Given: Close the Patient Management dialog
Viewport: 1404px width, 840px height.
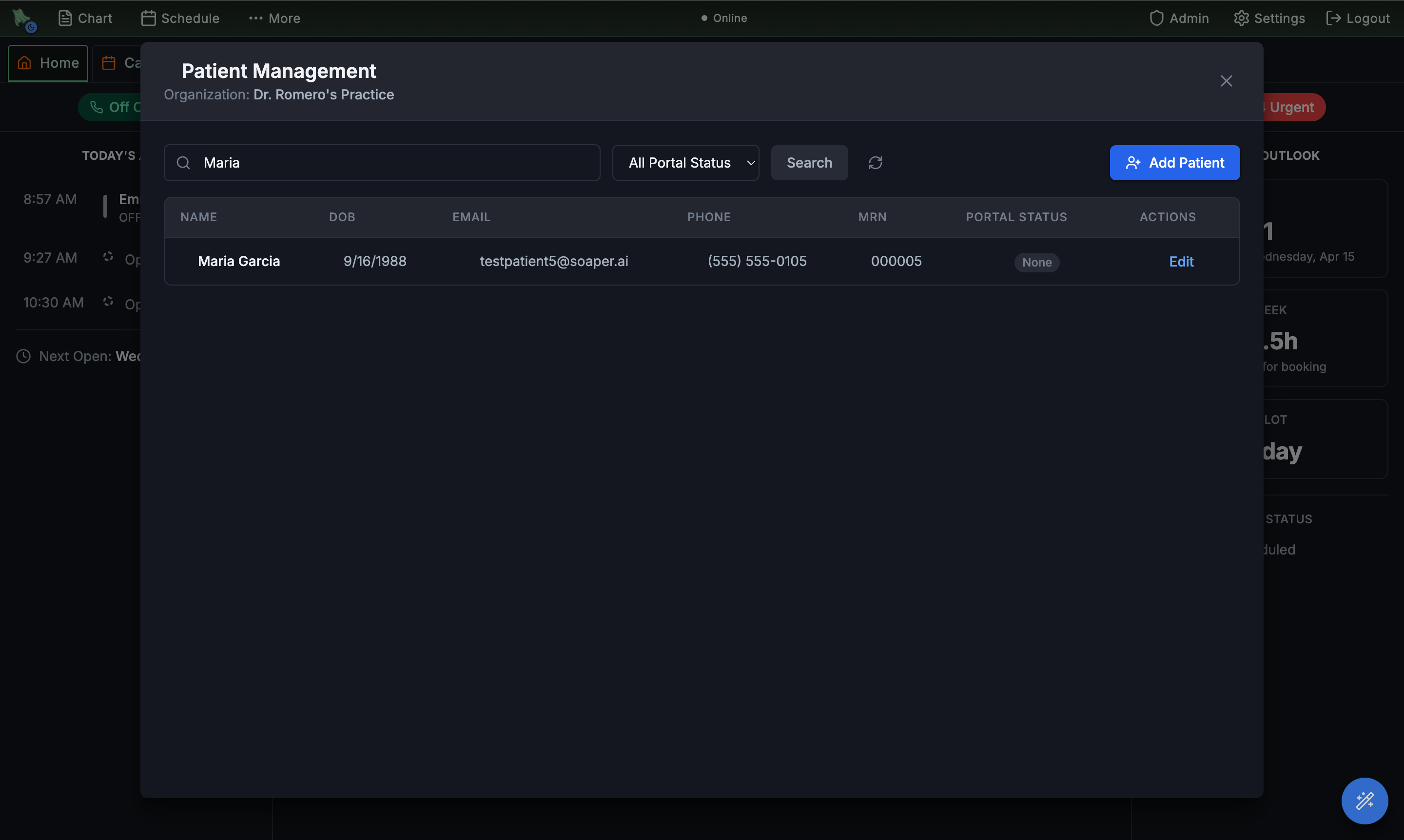Looking at the screenshot, I should [1226, 81].
